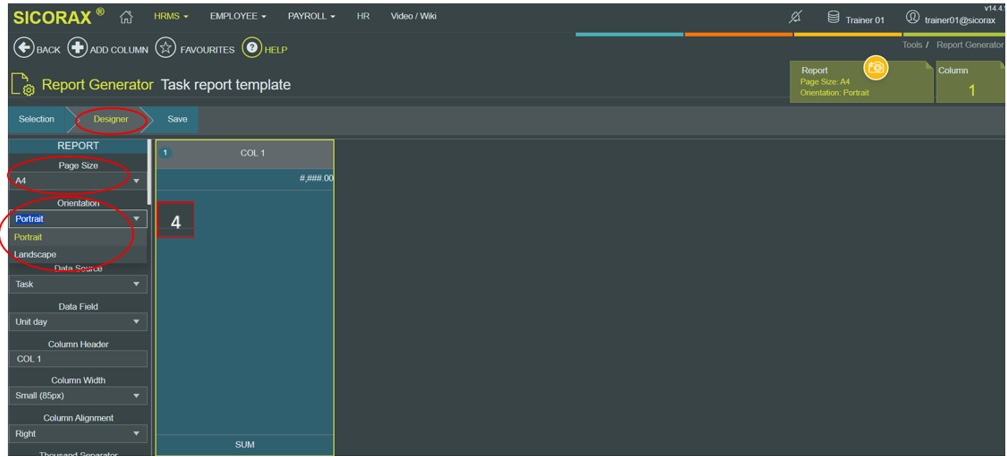Select the COL 1 column header

[x=245, y=154]
